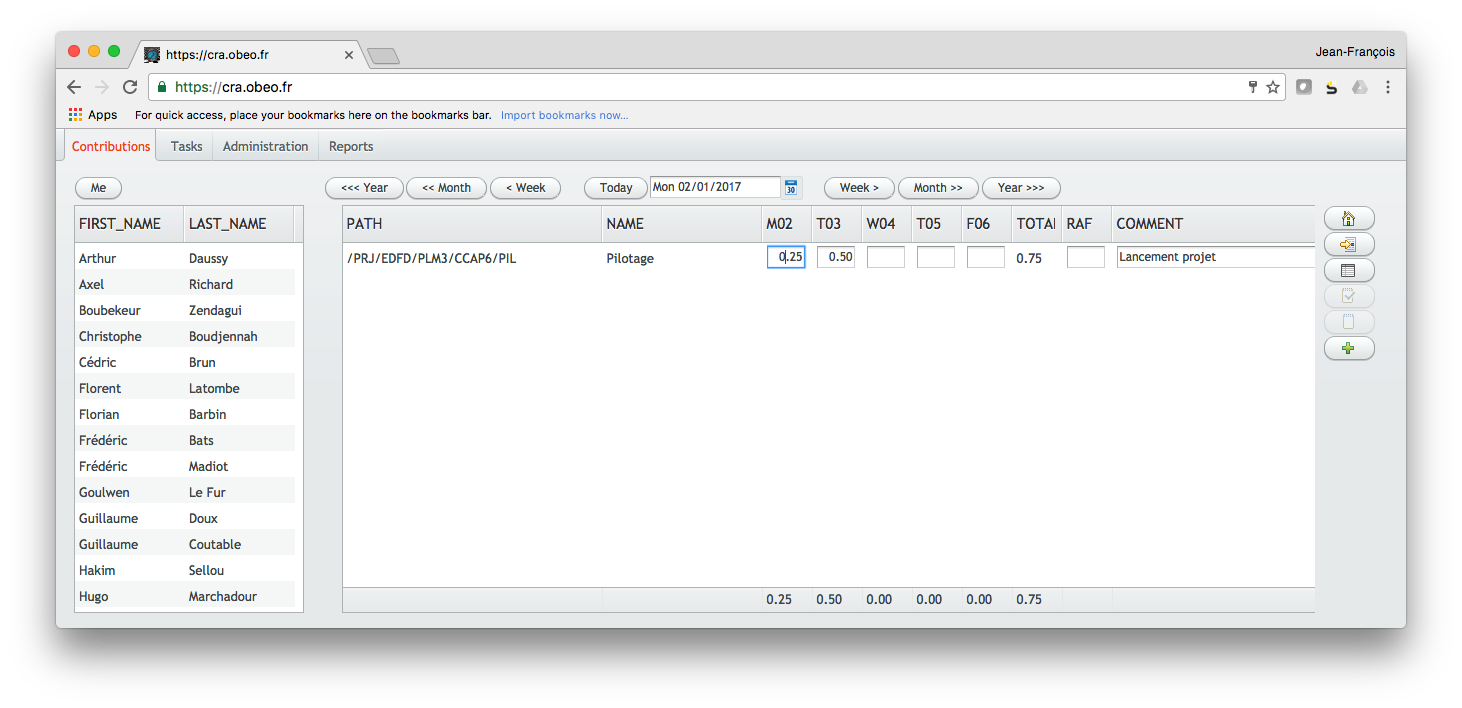Click the Lancement projet comment field
This screenshot has width=1462, height=708.
point(1215,257)
